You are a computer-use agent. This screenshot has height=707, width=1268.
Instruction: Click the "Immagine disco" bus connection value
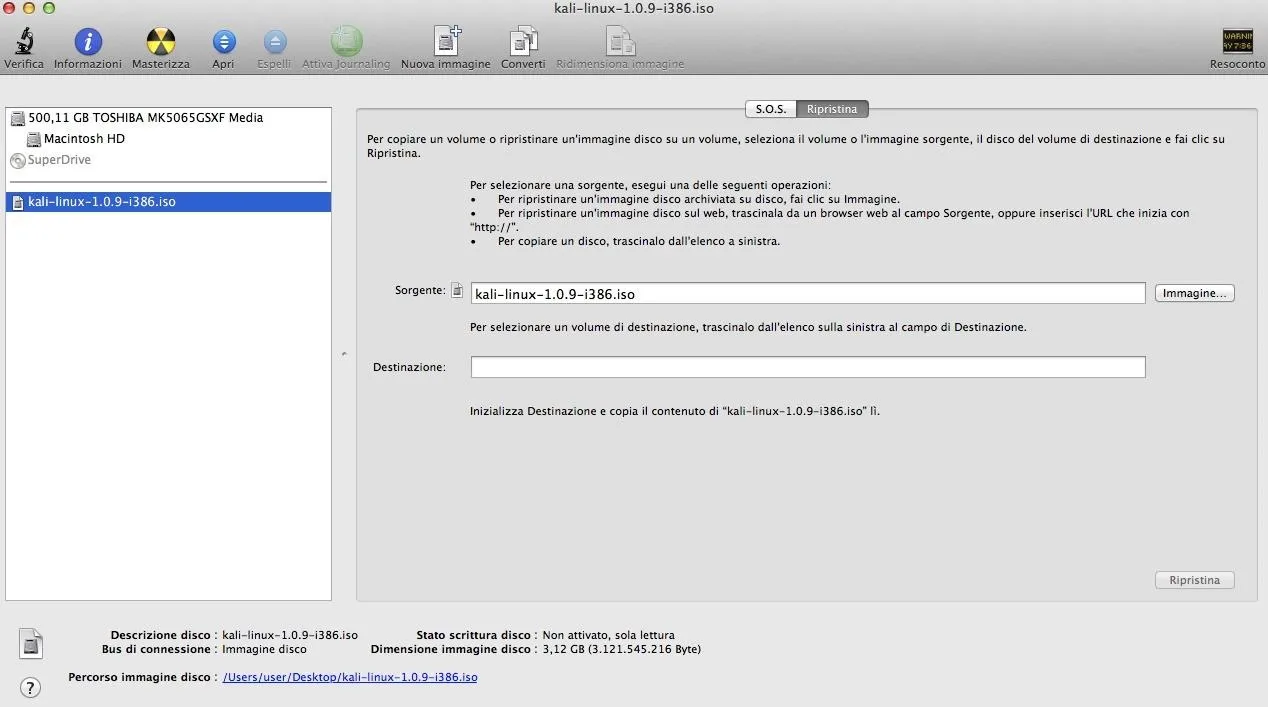[264, 649]
